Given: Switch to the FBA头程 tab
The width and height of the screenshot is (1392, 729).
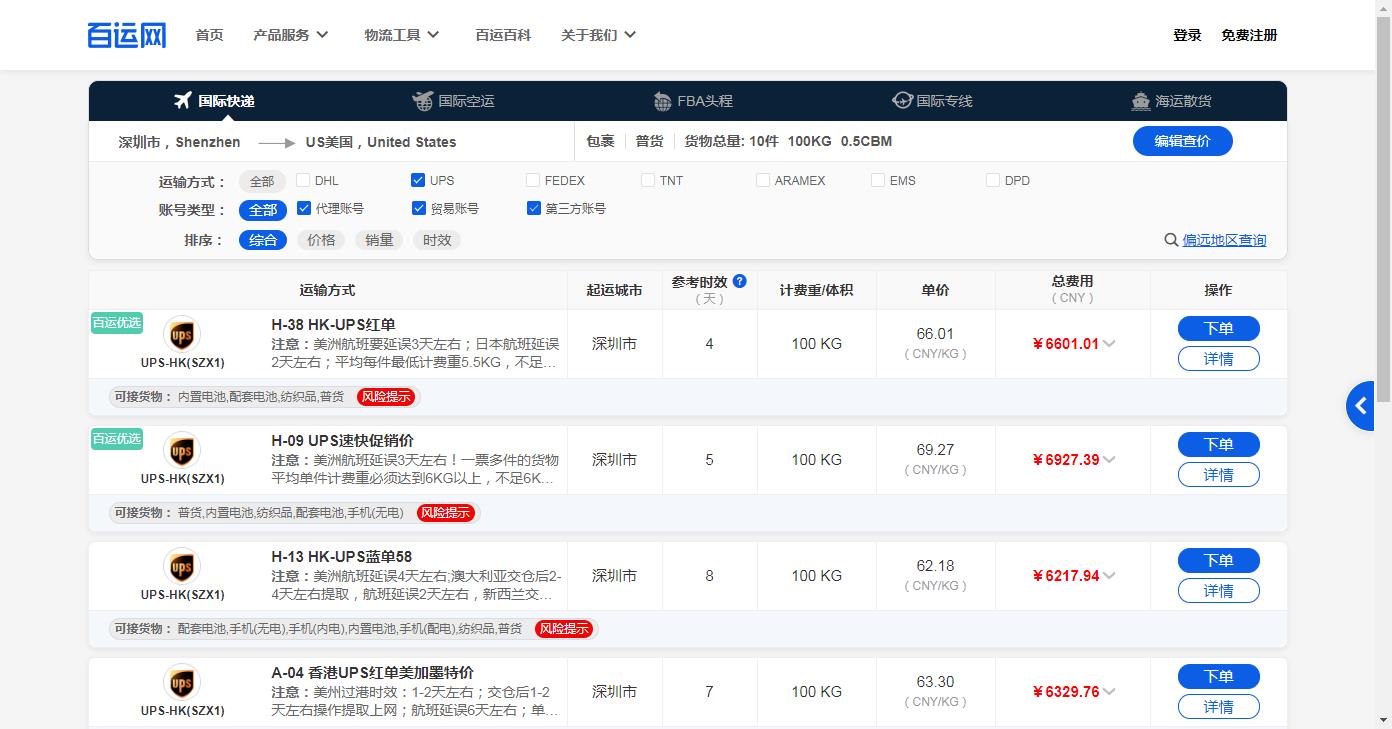Looking at the screenshot, I should [x=693, y=101].
